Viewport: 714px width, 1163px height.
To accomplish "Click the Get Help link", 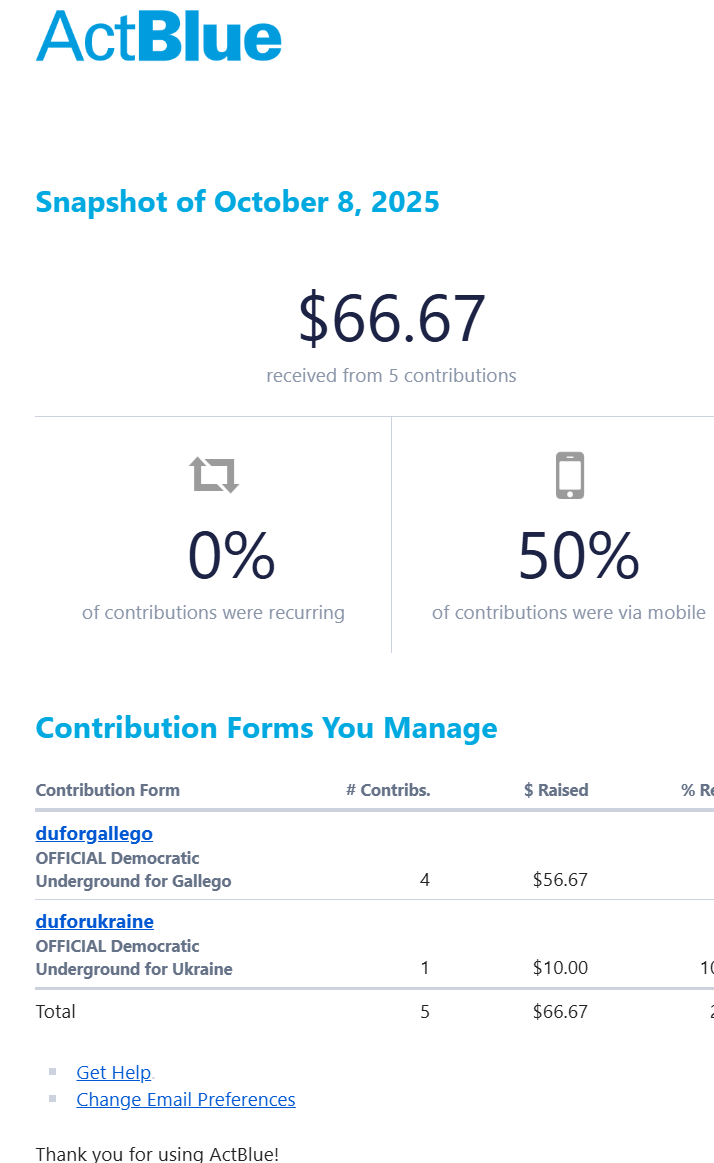I will [x=114, y=1072].
